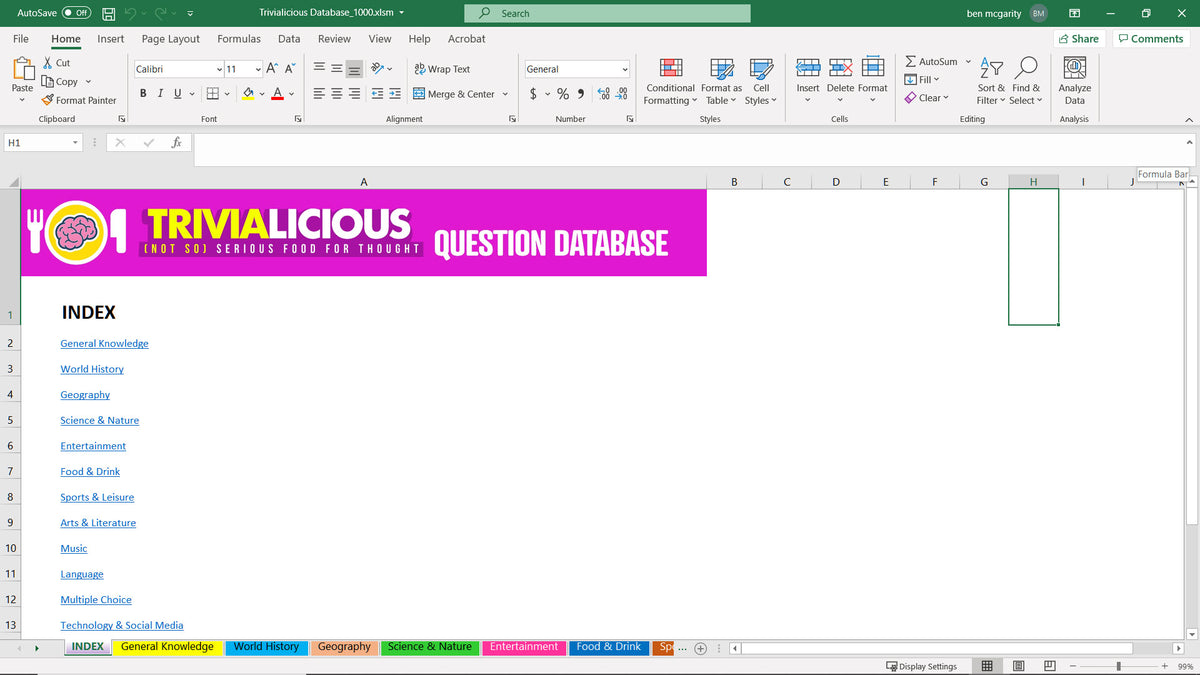Click the Analyze Data button
The width and height of the screenshot is (1200, 675).
(1075, 81)
